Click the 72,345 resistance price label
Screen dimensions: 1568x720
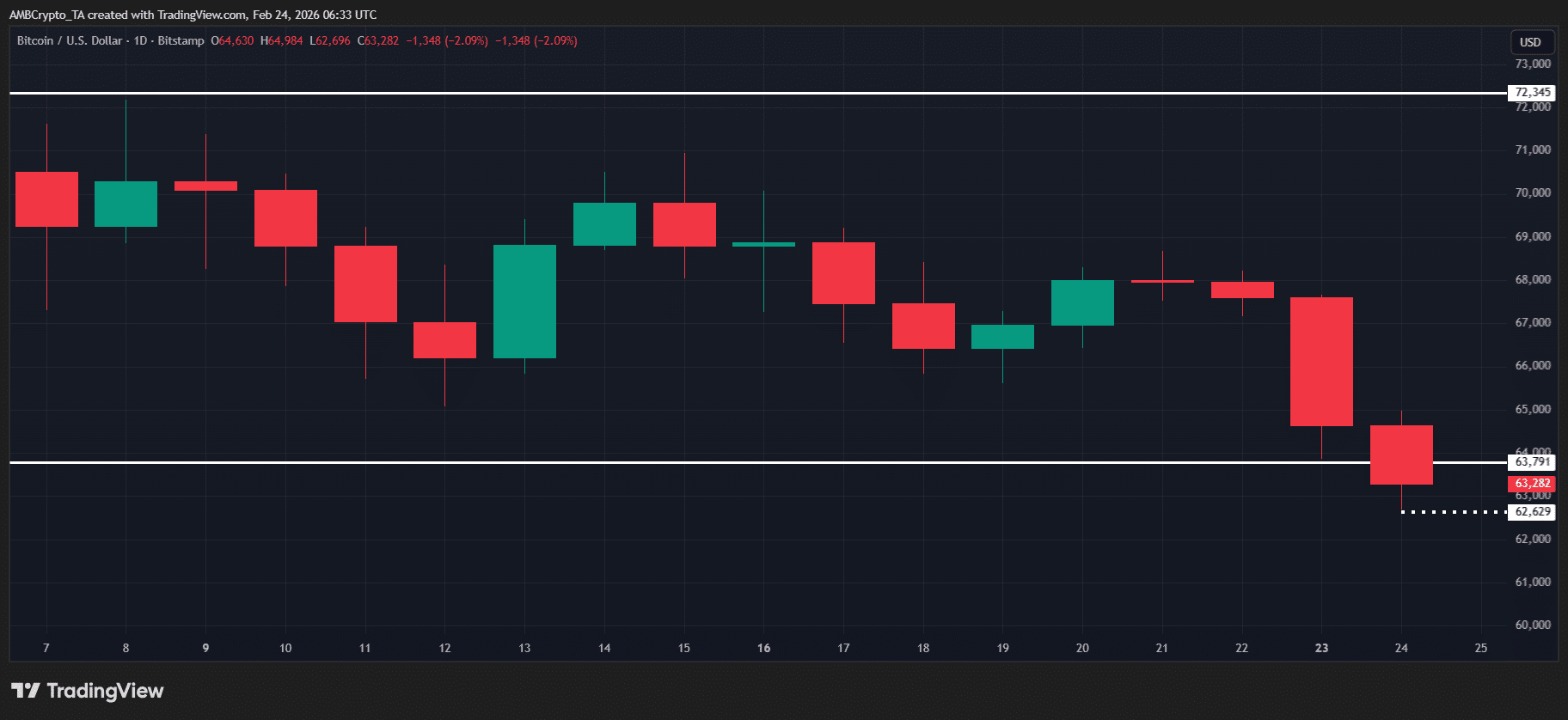tap(1532, 93)
